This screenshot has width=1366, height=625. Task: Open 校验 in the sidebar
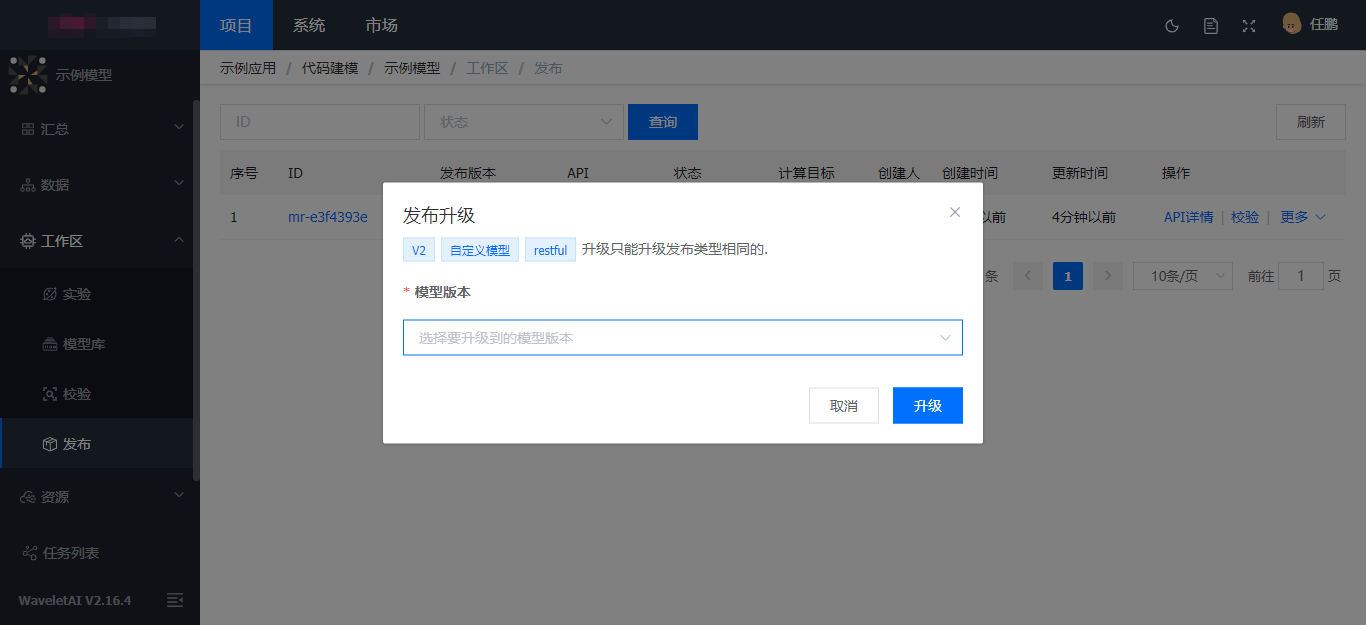click(x=77, y=394)
